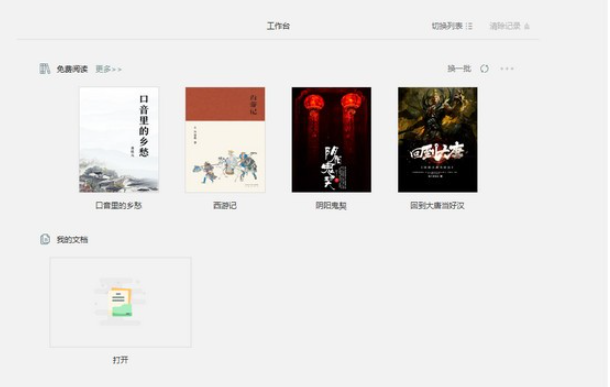This screenshot has height=387, width=610.
Task: Click 清除记录 text button
Action: (505, 26)
